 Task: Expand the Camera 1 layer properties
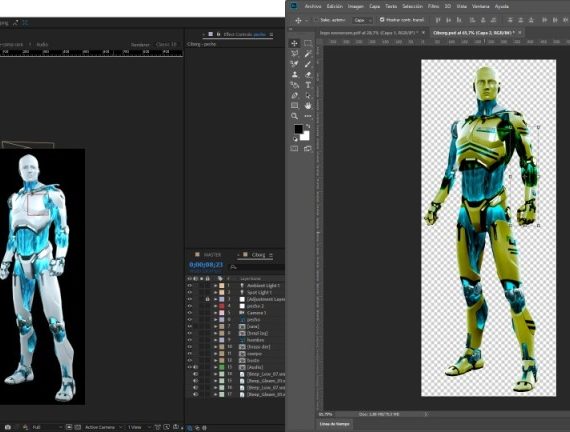coord(215,313)
